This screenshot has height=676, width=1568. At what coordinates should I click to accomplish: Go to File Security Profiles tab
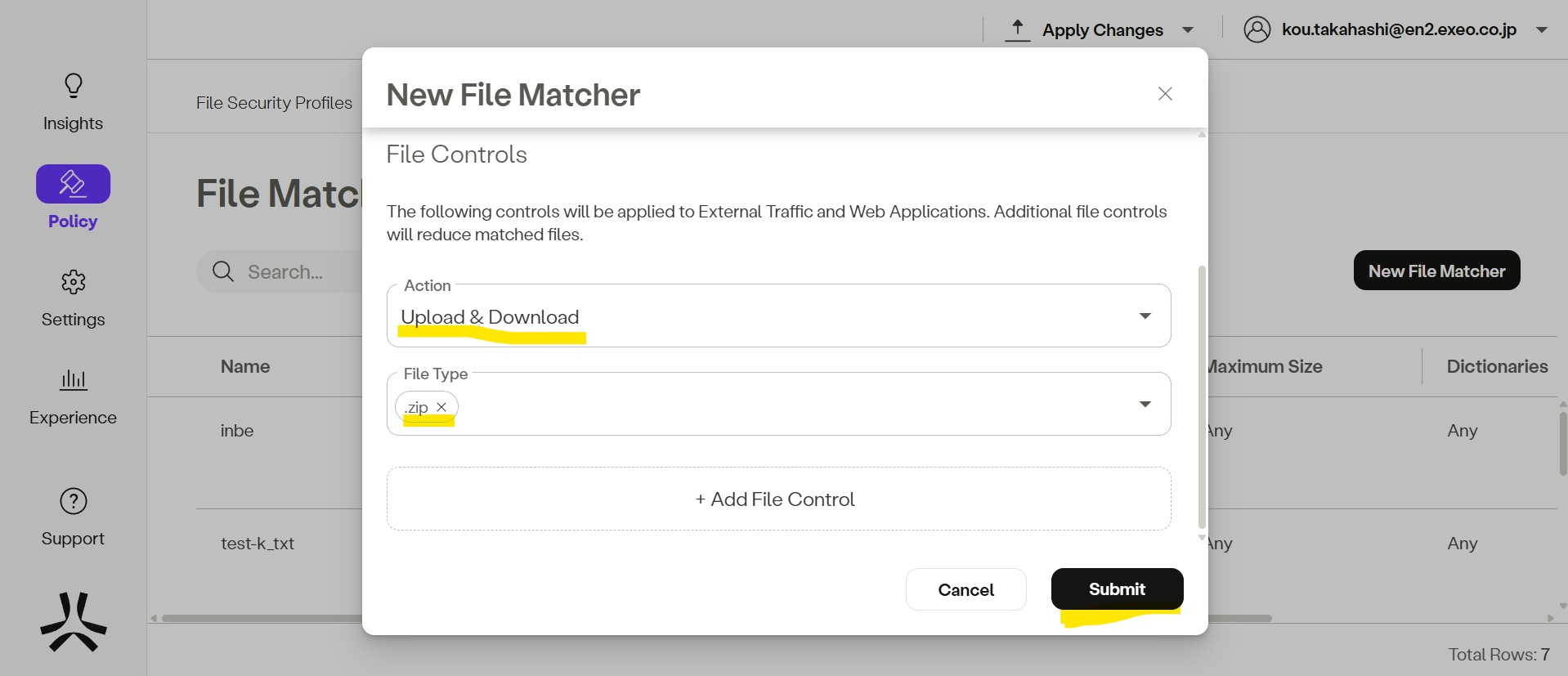(x=274, y=103)
